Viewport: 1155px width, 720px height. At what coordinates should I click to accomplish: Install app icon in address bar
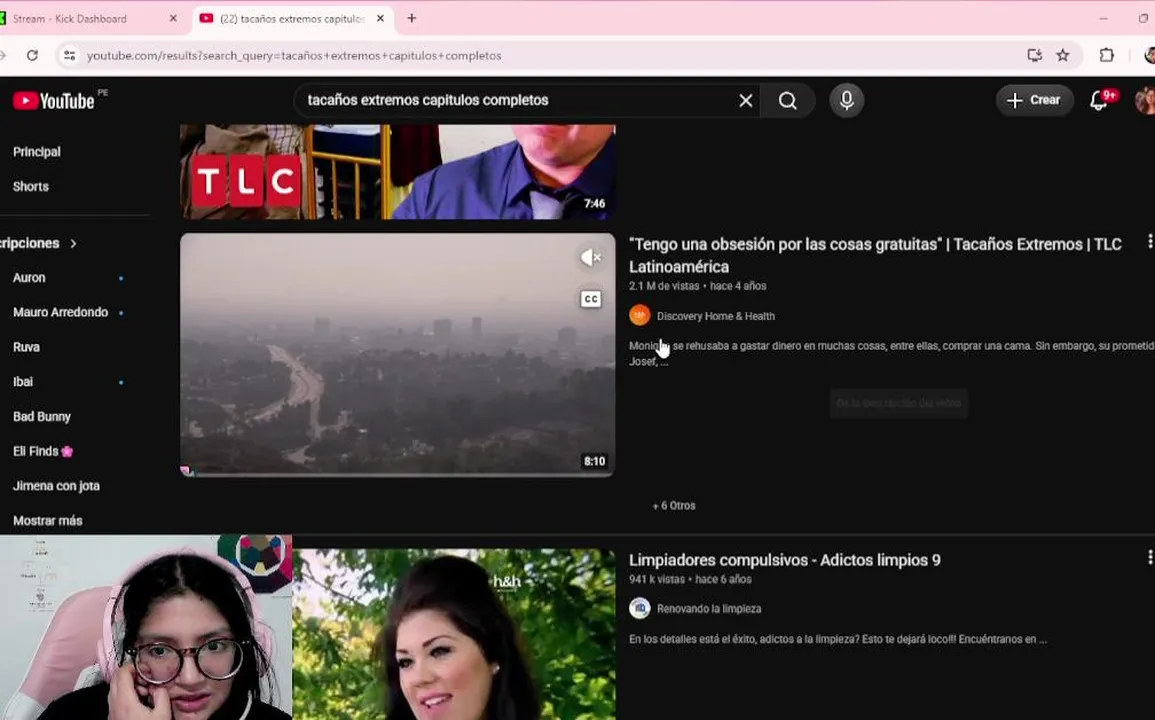(1034, 55)
